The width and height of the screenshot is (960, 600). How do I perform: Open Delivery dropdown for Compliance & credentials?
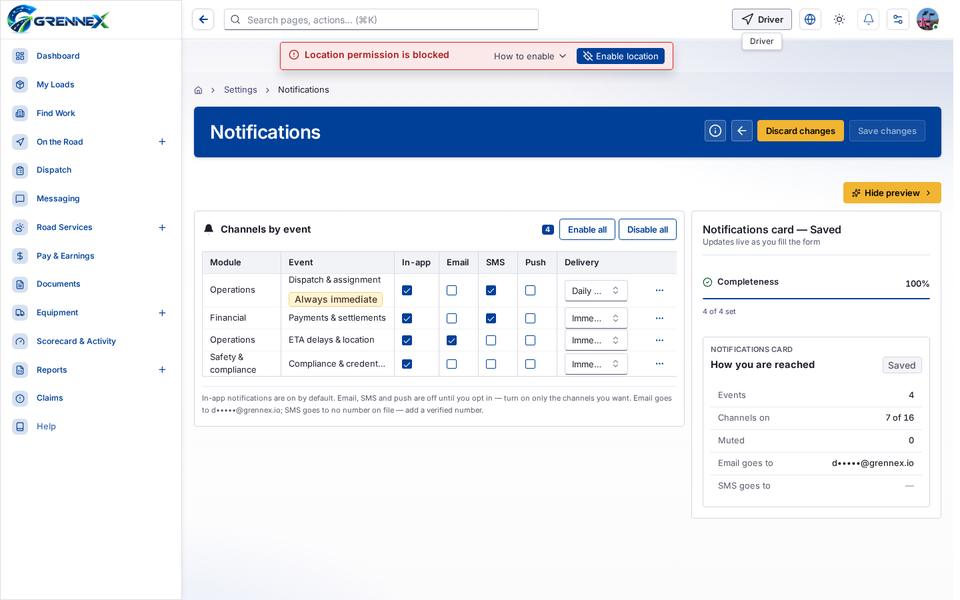click(596, 364)
